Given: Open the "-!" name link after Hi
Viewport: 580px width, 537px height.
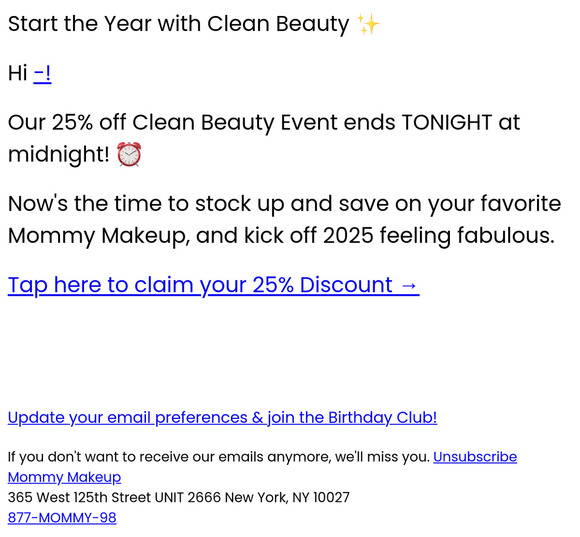Looking at the screenshot, I should coord(42,73).
